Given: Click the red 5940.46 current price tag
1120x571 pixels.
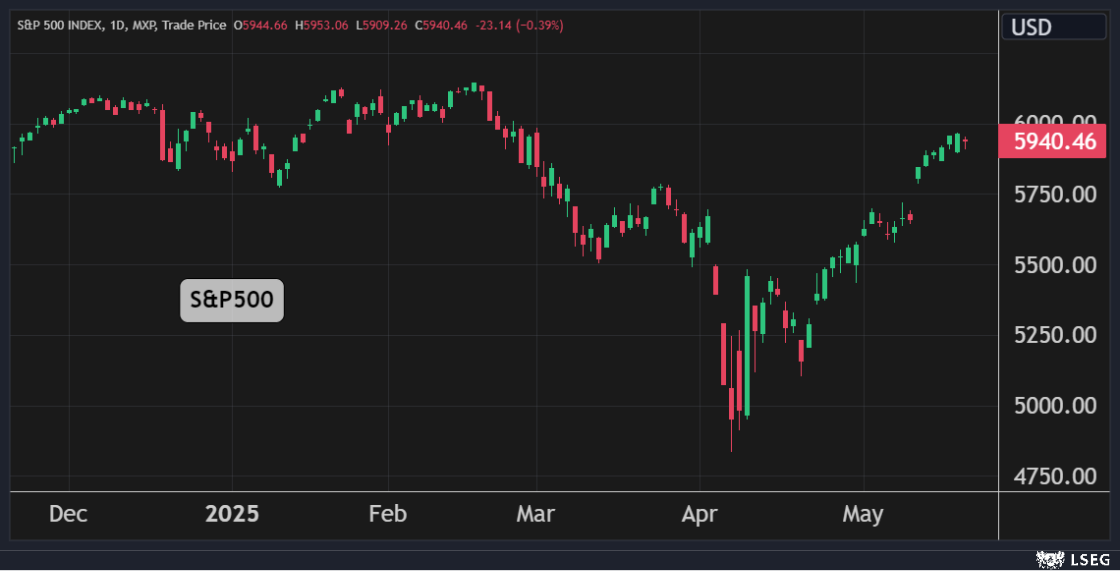Looking at the screenshot, I should click(x=1055, y=142).
